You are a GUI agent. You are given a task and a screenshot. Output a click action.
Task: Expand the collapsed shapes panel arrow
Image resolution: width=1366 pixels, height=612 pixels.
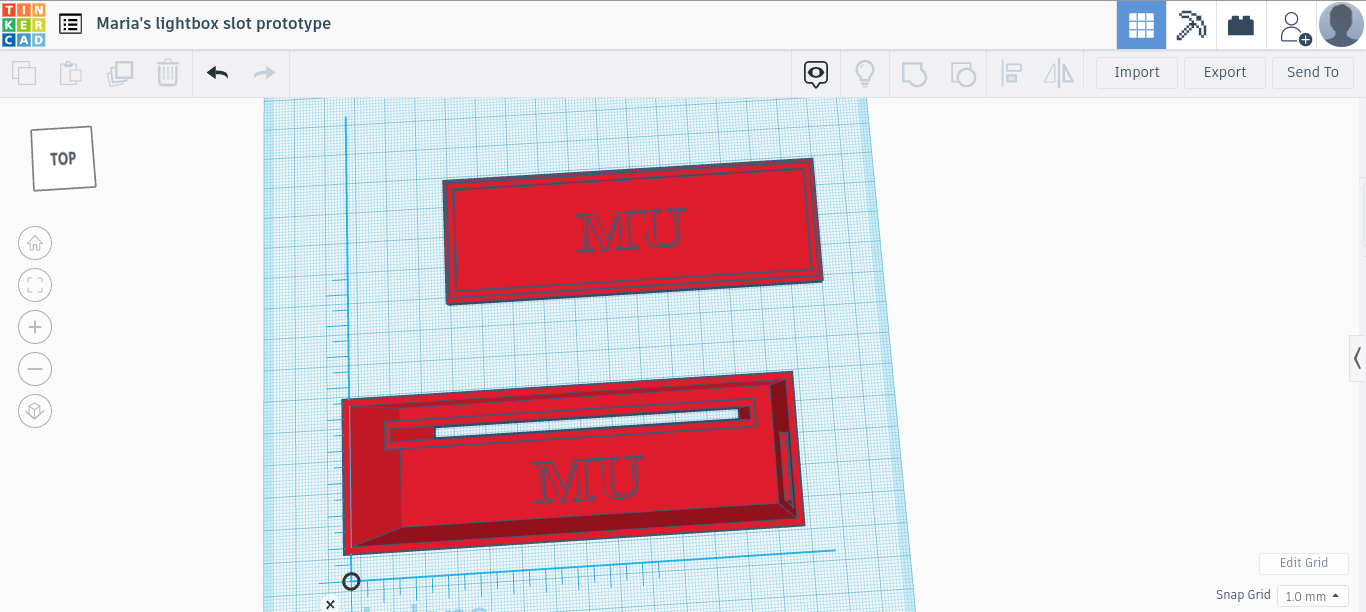click(x=1357, y=358)
